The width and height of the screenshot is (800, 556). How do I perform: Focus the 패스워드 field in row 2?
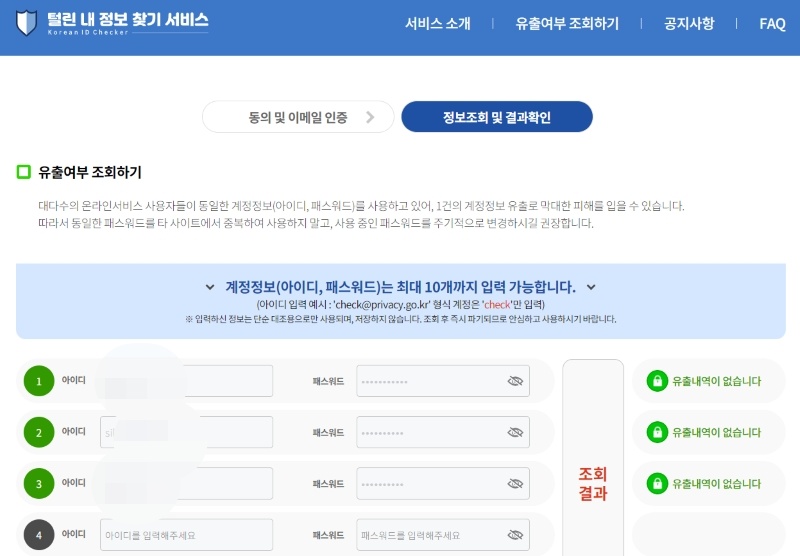coord(443,432)
